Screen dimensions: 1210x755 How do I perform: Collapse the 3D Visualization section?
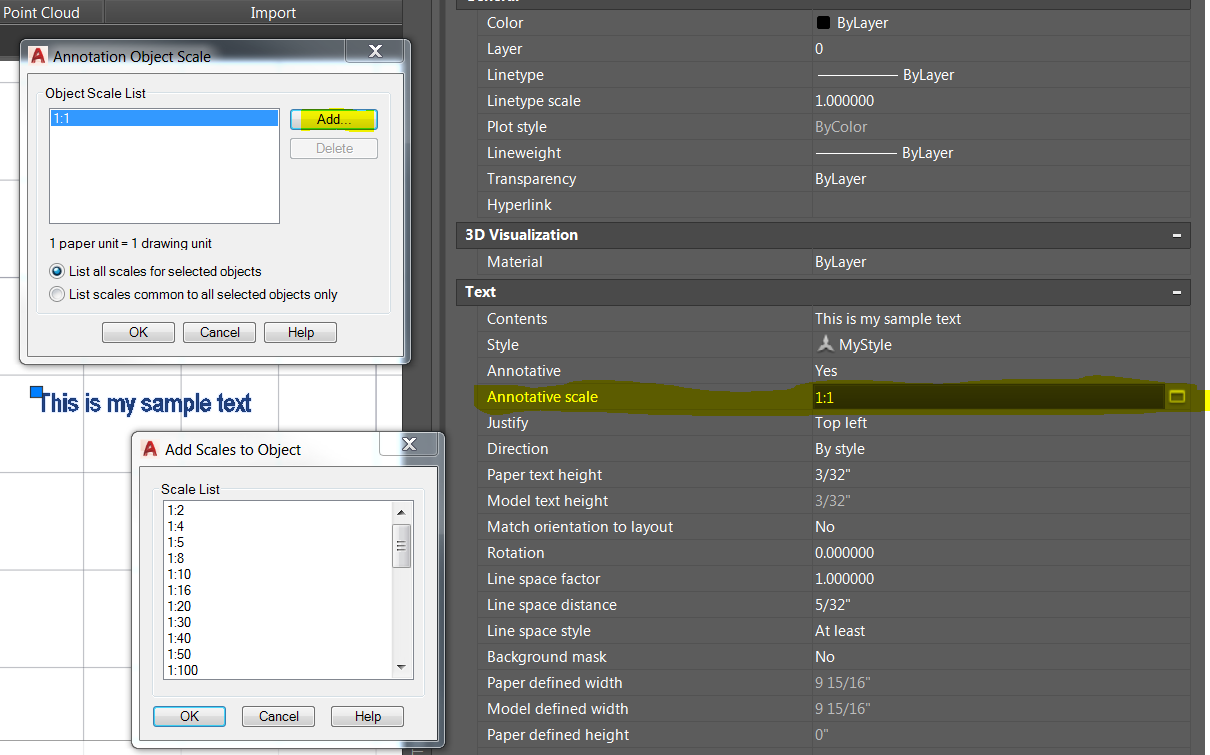pos(1179,235)
